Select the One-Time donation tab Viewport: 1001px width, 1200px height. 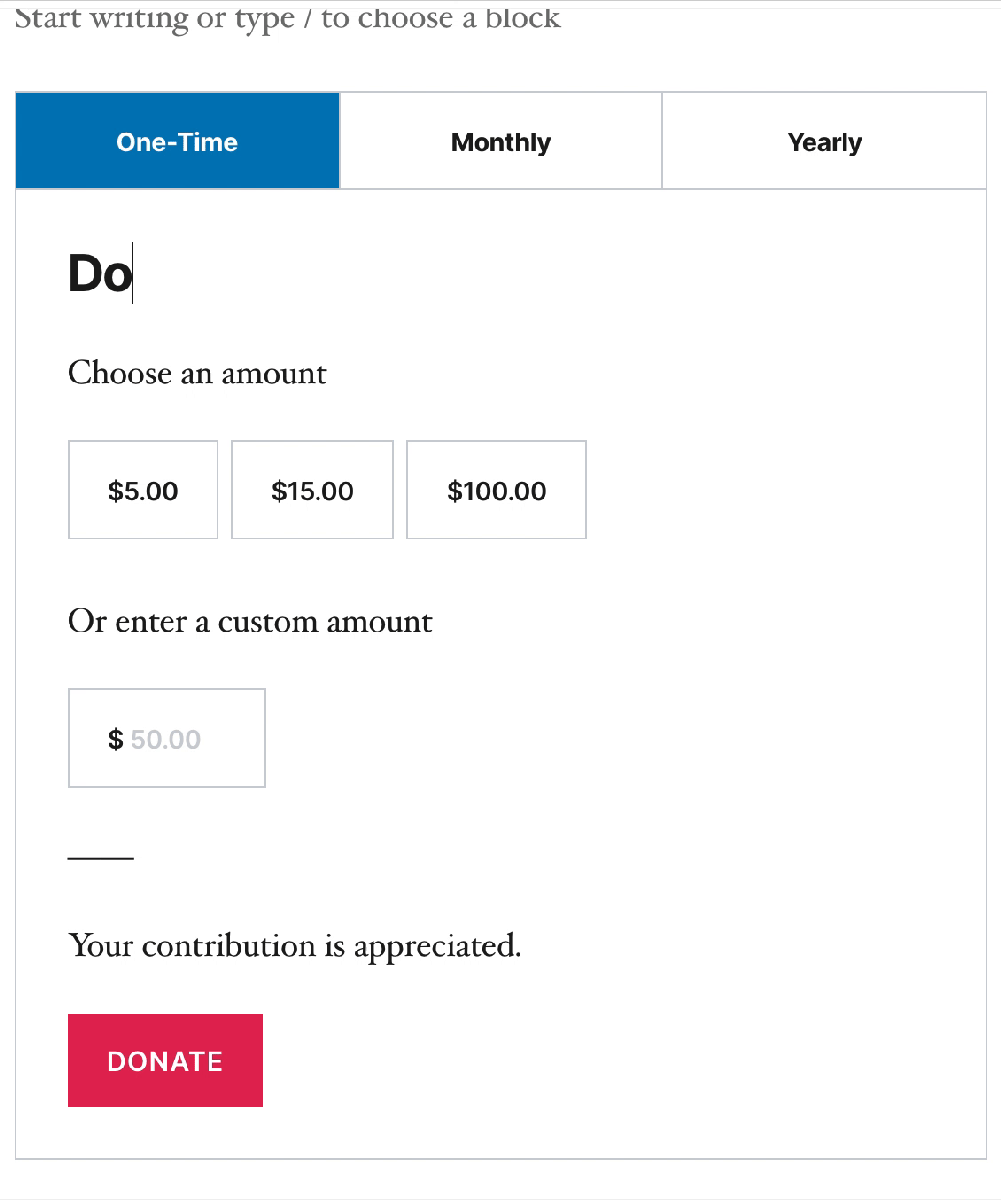coord(177,141)
